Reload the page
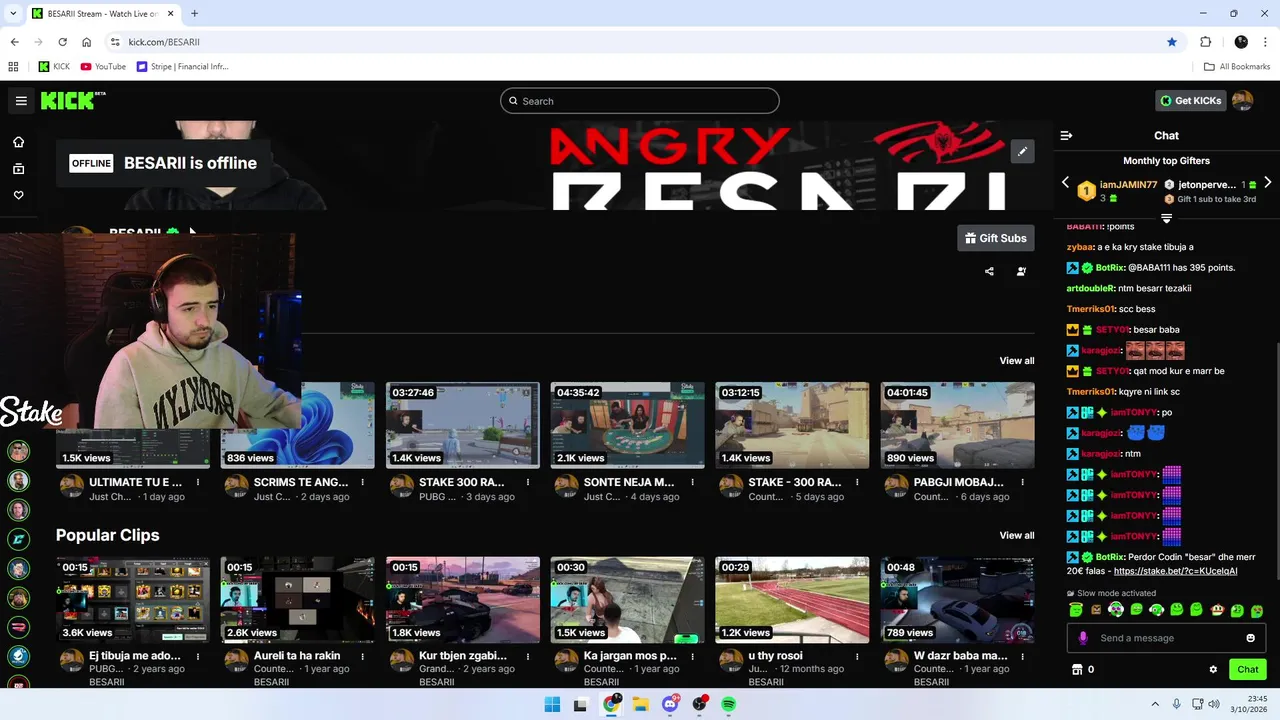Viewport: 1280px width, 720px height. point(62,42)
